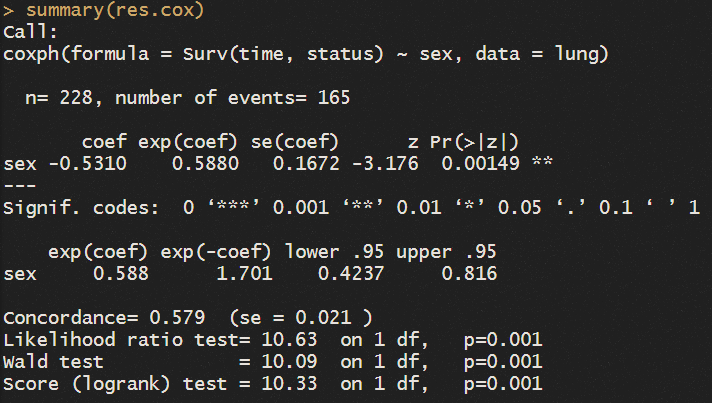The width and height of the screenshot is (712, 403).
Task: Click the 'Wald test' label
Action: pos(53,362)
